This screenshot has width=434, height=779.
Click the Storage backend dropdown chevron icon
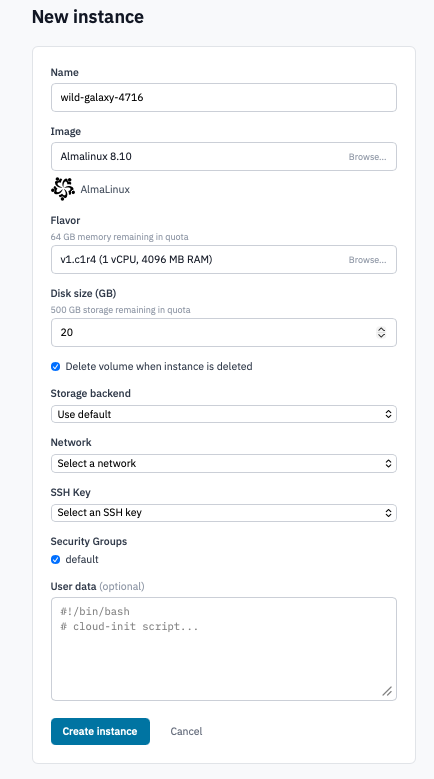(388, 414)
